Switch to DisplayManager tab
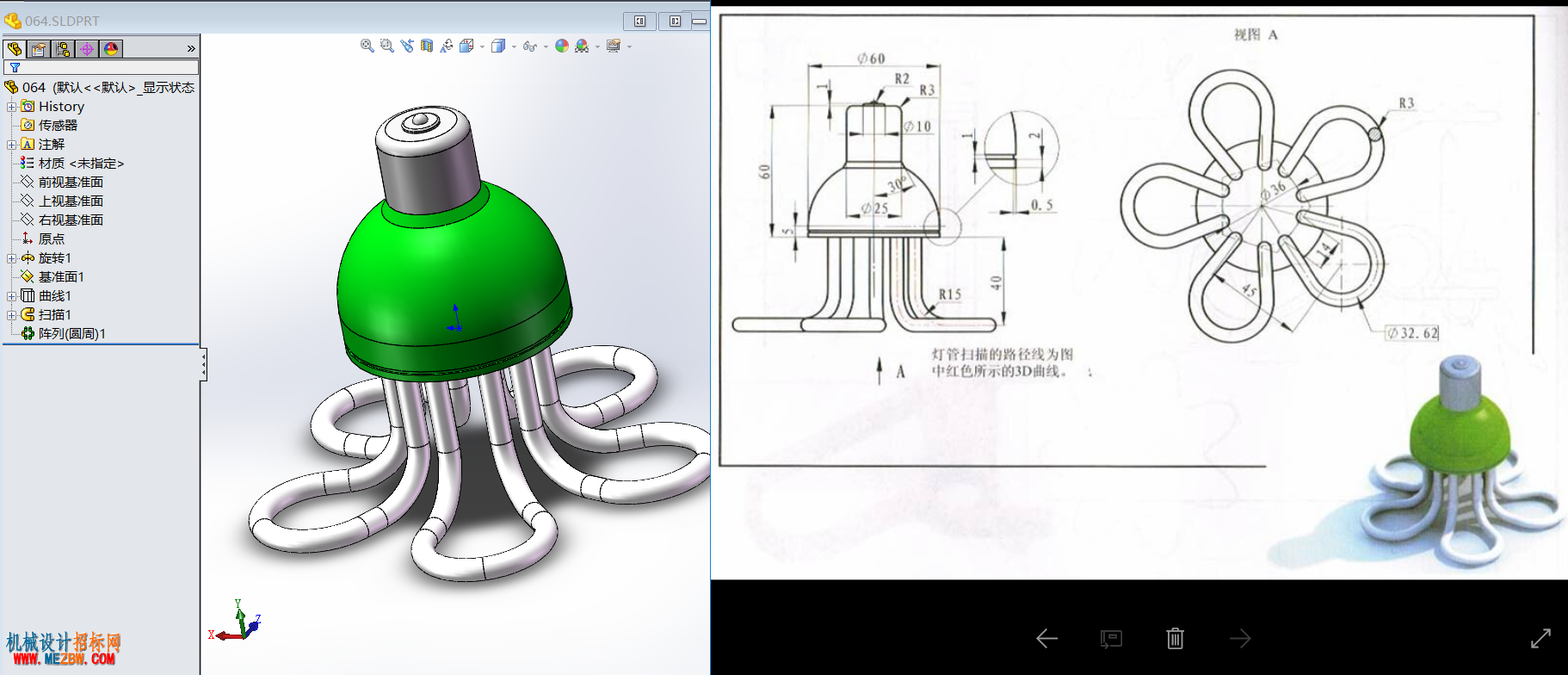Screen dimensions: 1568x675 [x=111, y=49]
